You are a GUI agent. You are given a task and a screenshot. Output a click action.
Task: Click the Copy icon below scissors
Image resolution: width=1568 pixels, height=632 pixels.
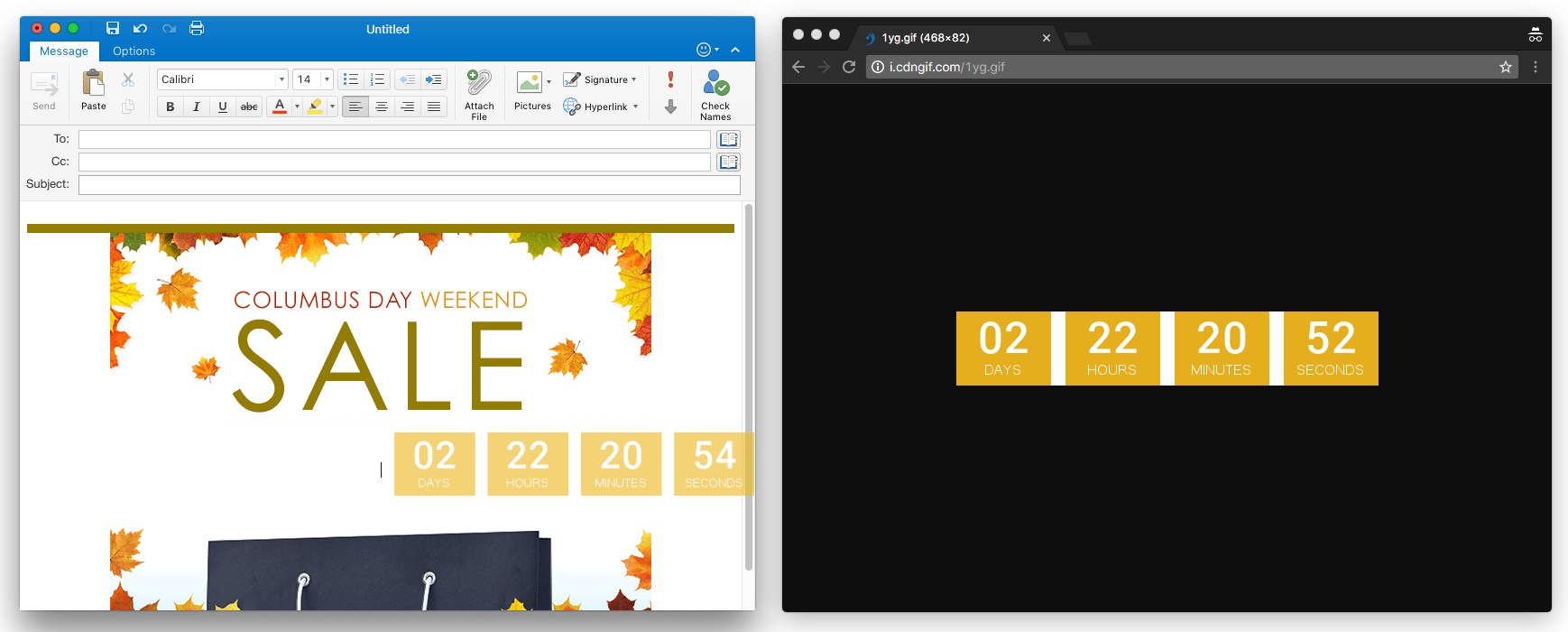point(128,107)
